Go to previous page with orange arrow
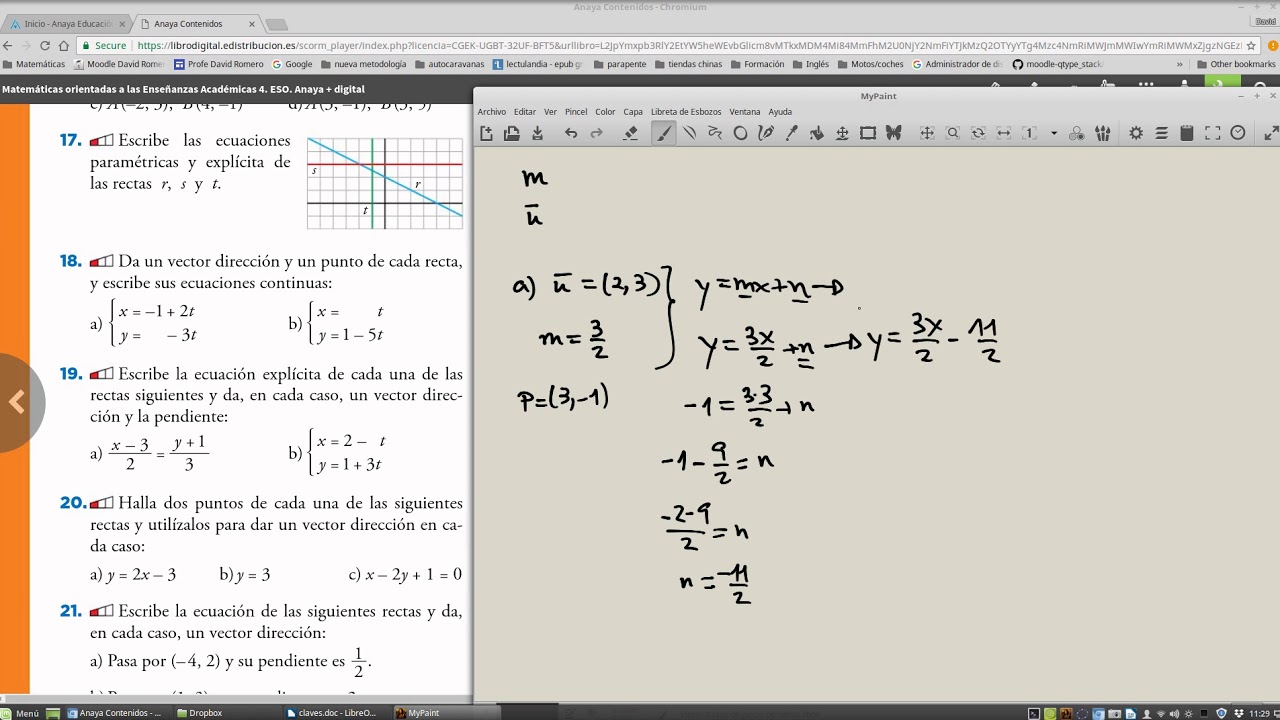Viewport: 1280px width, 720px height. click(x=16, y=402)
